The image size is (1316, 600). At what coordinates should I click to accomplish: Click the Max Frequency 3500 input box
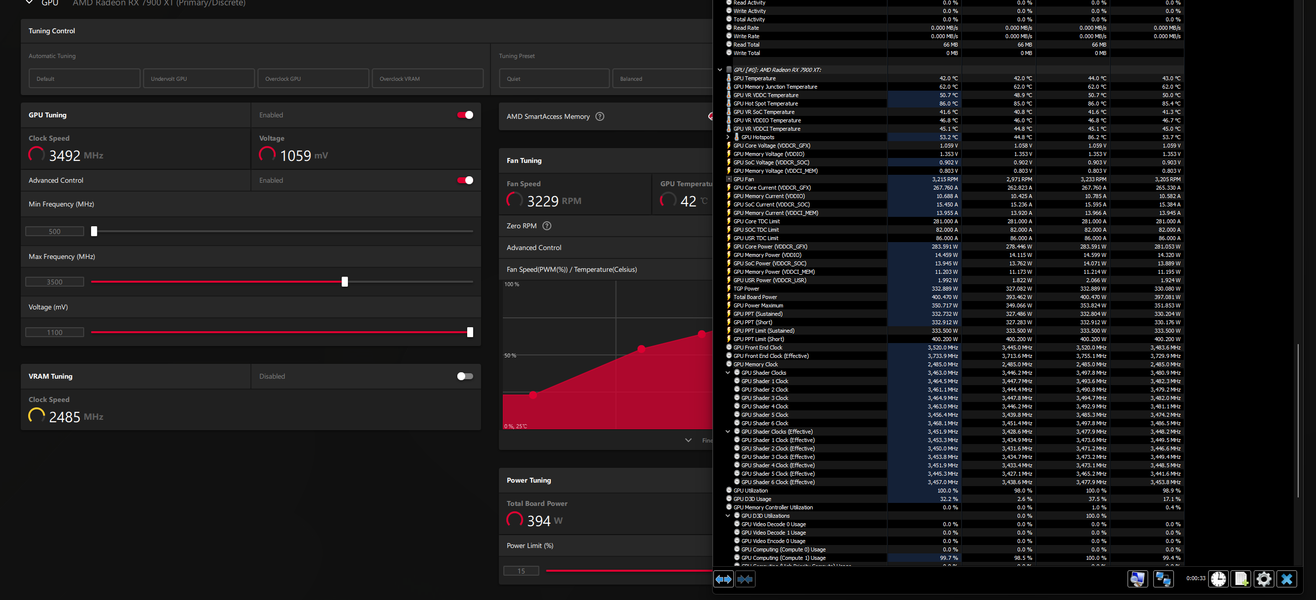point(54,282)
